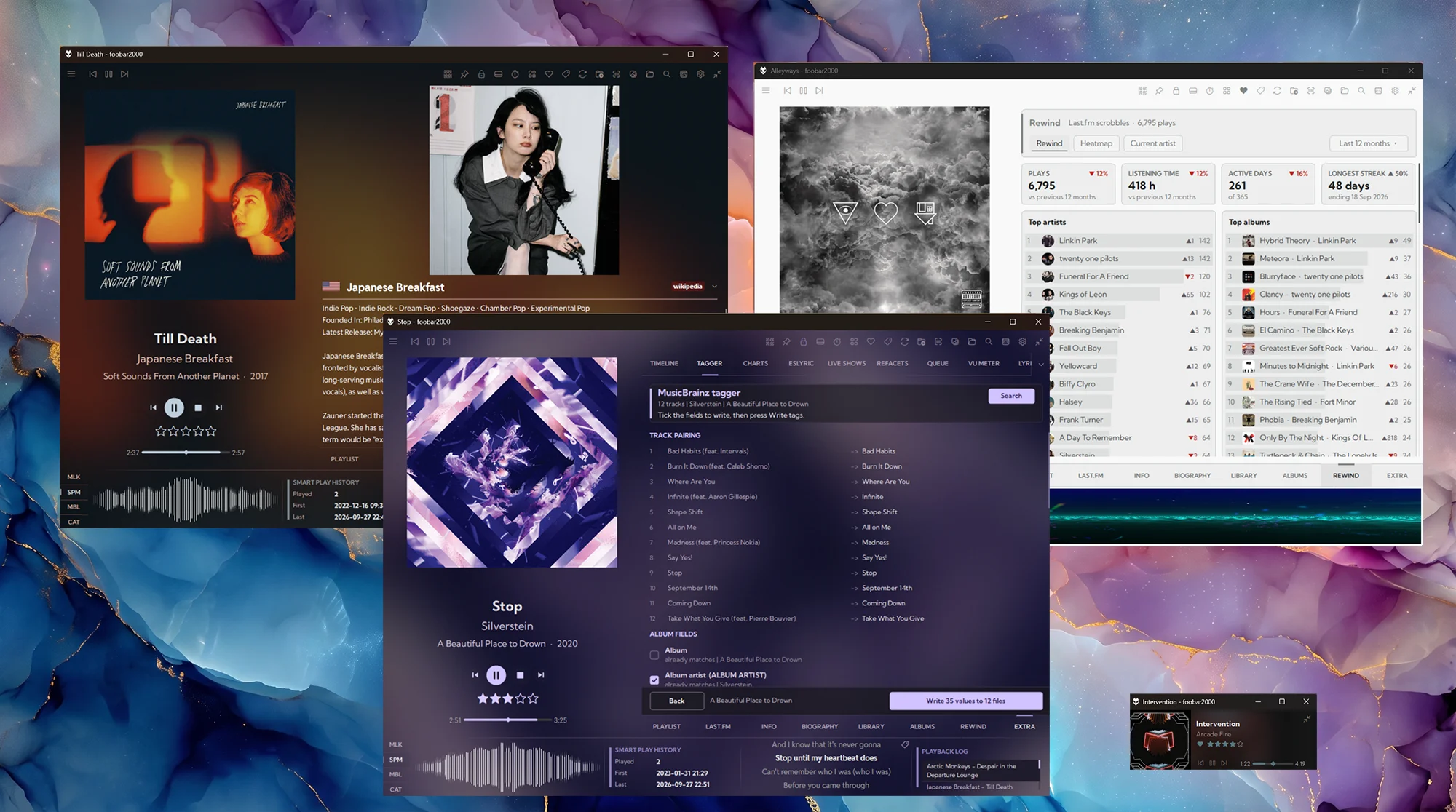Click the calendar icon in Till Death window toolbar
1456x812 pixels.
coord(684,74)
